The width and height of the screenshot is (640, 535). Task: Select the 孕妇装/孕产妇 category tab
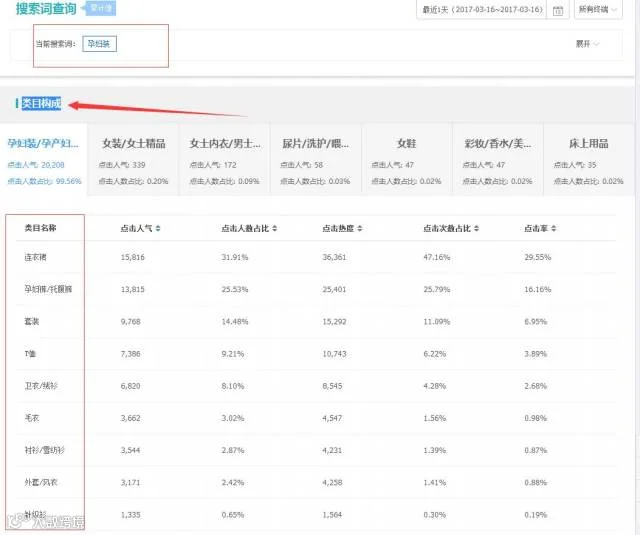[43, 161]
